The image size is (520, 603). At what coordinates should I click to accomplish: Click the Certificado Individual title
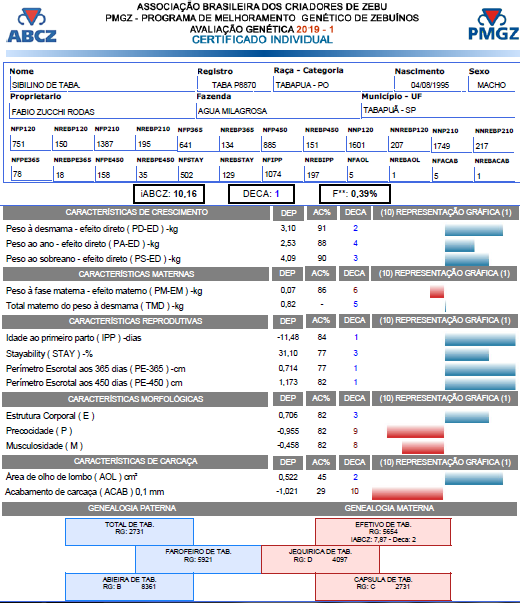pos(262,40)
